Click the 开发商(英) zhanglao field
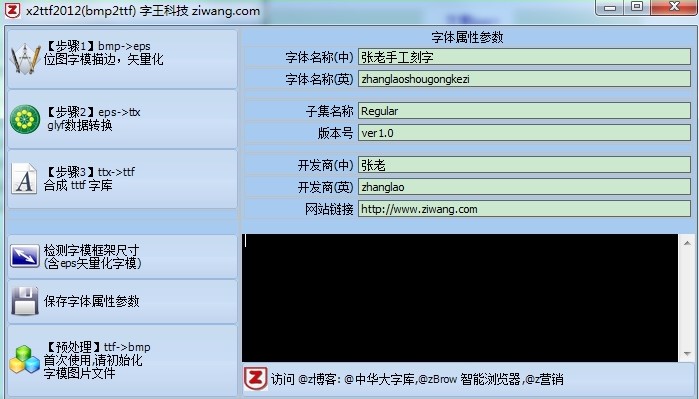699x399 pixels. click(x=524, y=187)
